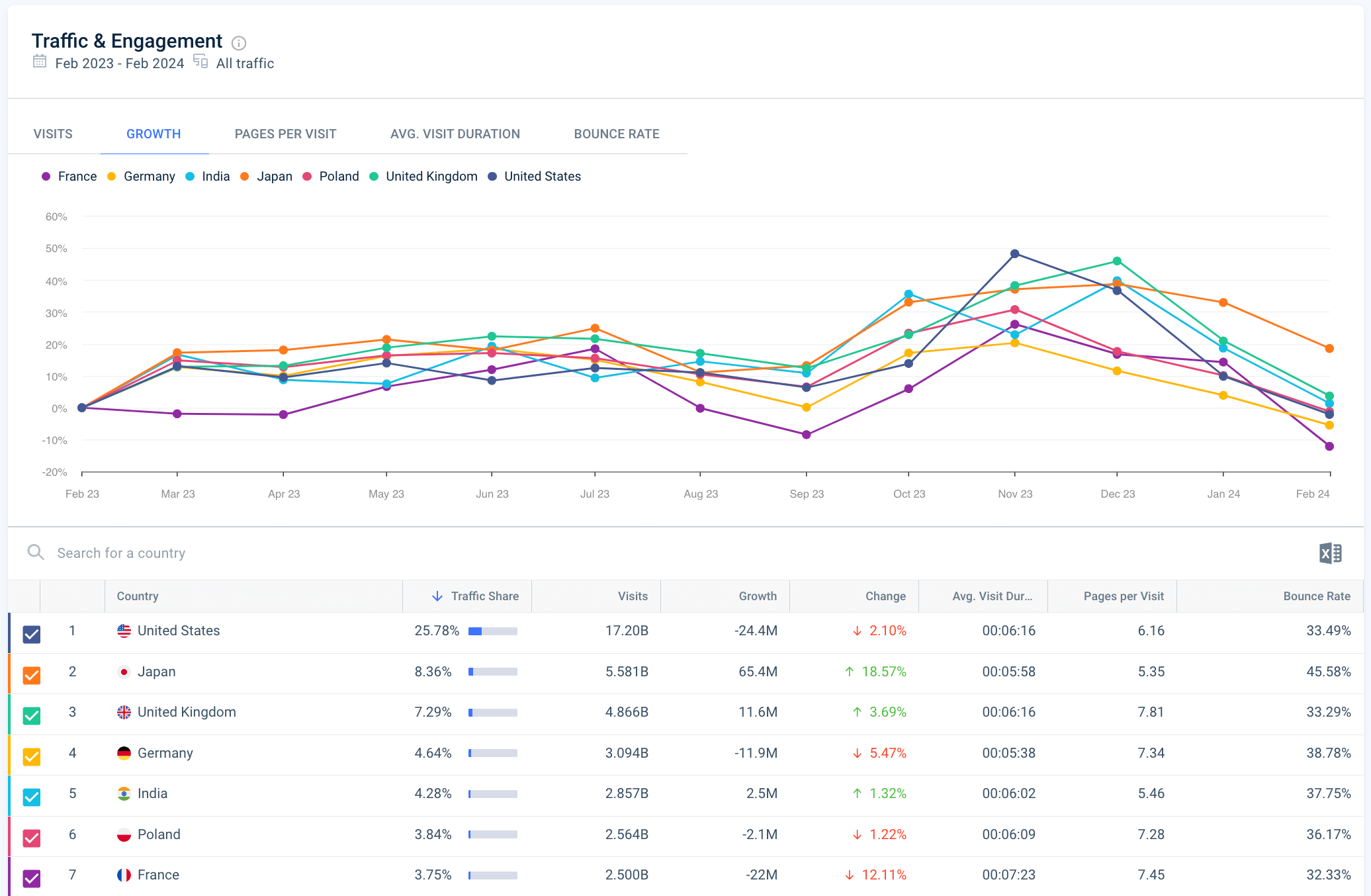Click the Excel export icon

point(1330,553)
